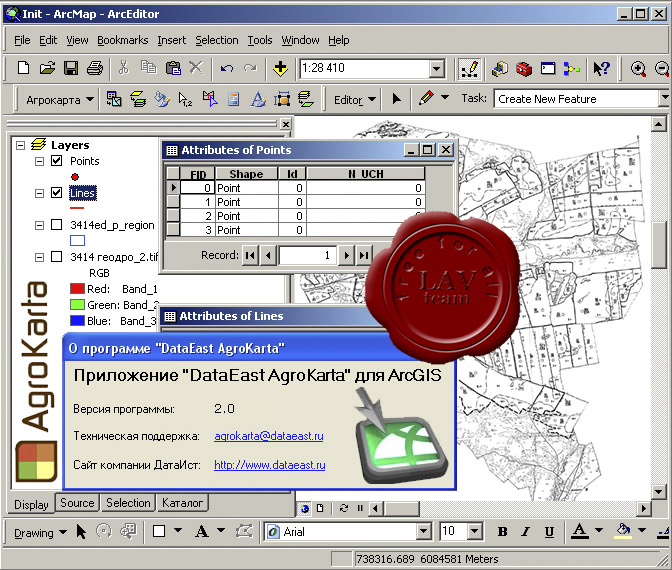
Task: Delete with the X toolbar icon
Action: [196, 68]
